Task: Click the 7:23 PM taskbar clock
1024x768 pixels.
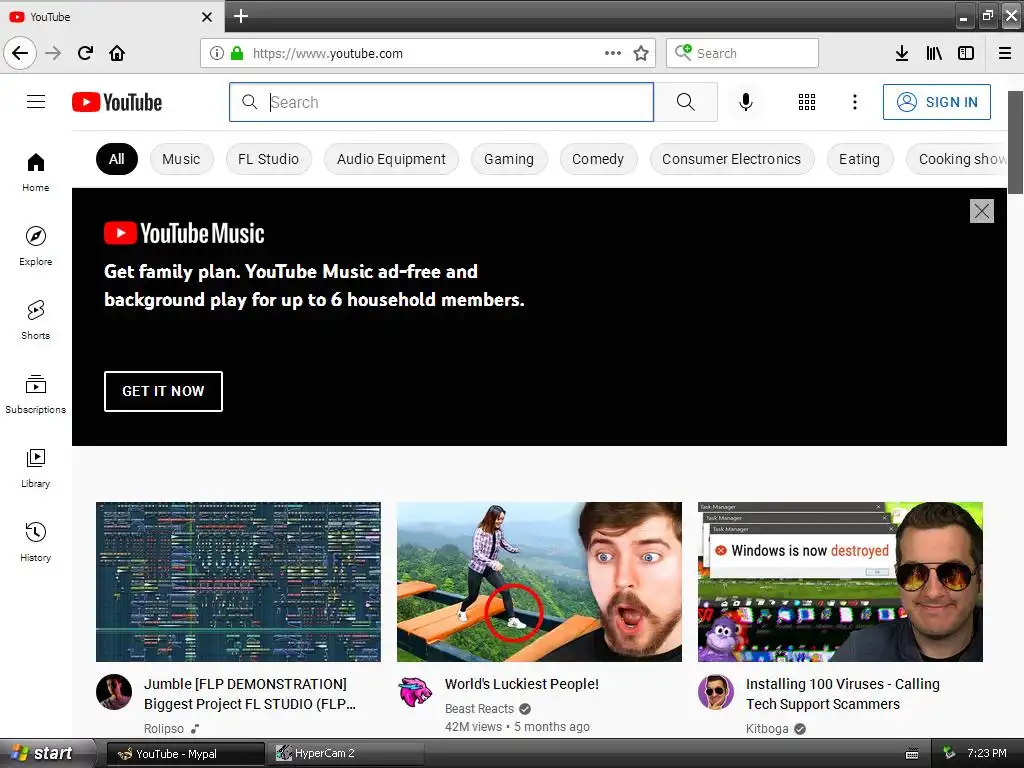Action: (986, 753)
